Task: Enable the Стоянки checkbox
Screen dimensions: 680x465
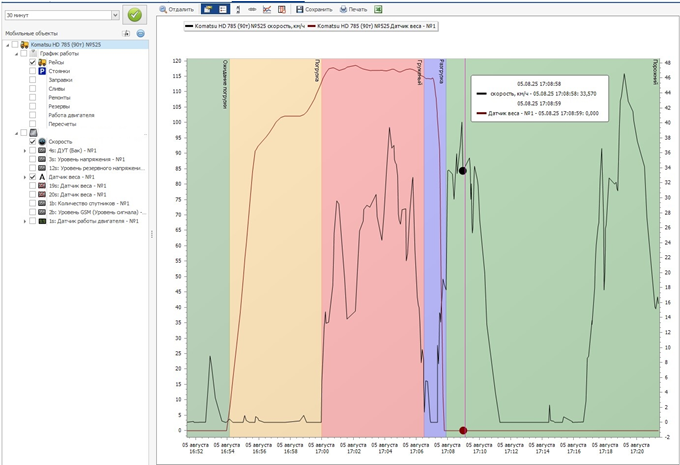Action: pos(33,72)
